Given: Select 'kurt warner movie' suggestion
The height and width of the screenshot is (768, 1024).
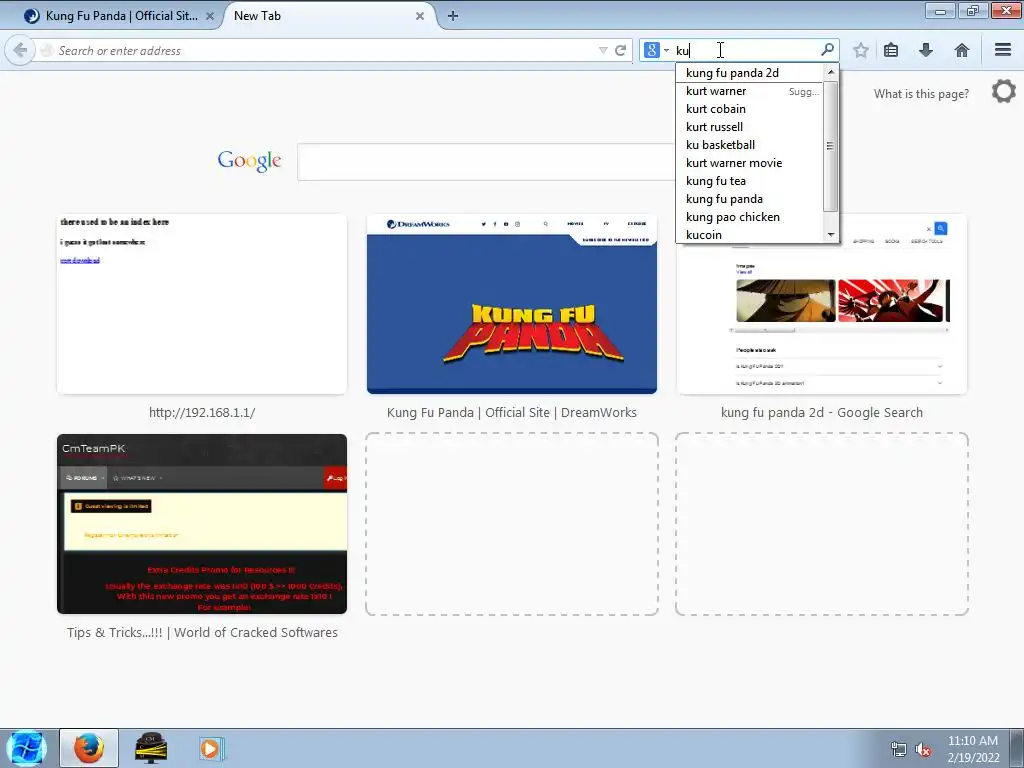Looking at the screenshot, I should 749,163.
